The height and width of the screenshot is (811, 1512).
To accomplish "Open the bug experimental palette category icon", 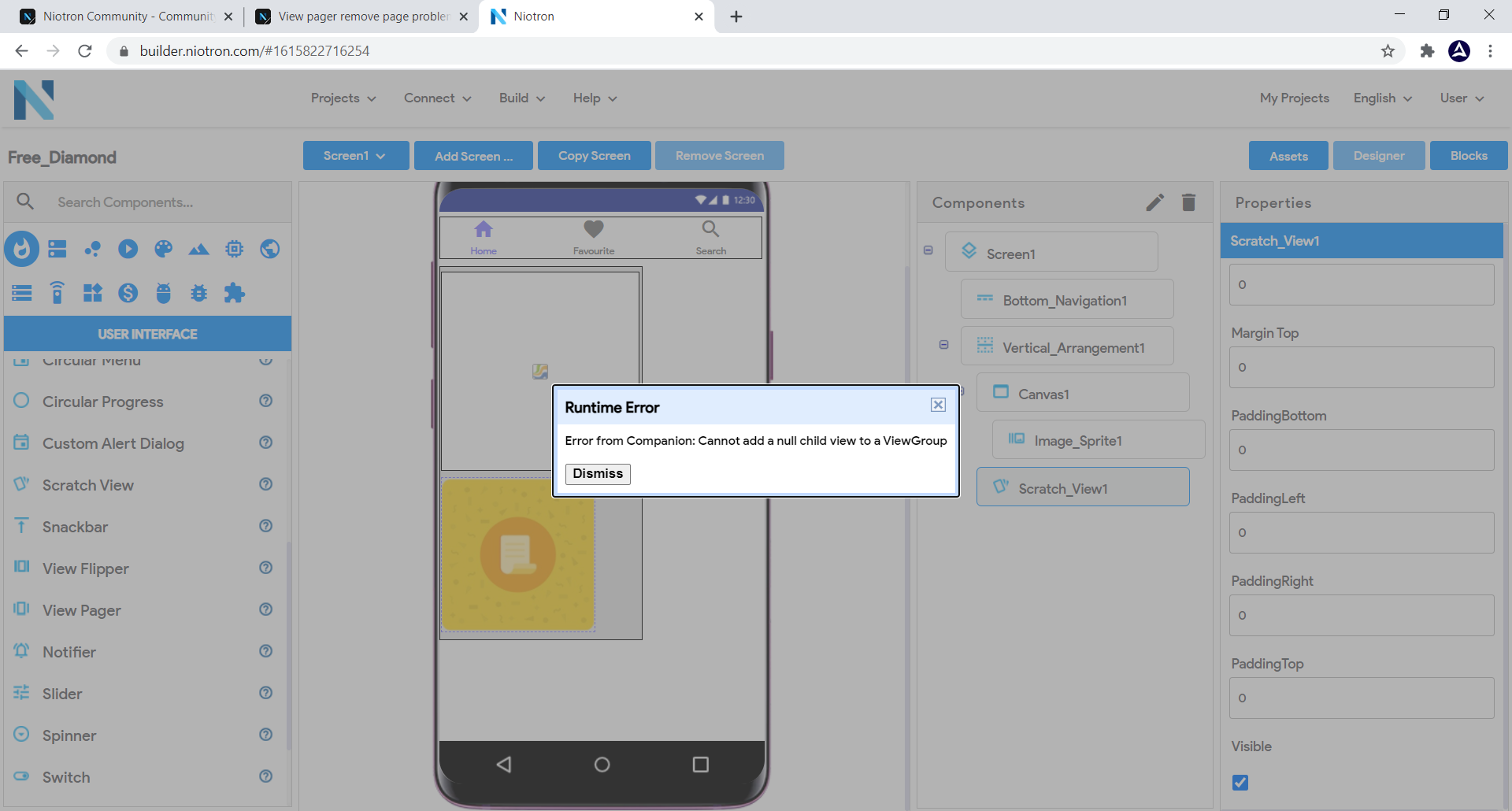I will 199,293.
